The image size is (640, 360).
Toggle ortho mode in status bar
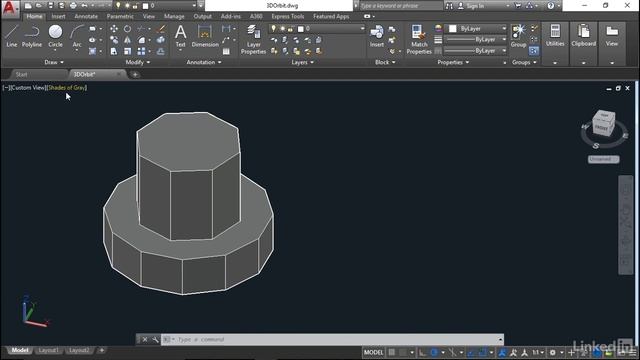(x=422, y=352)
